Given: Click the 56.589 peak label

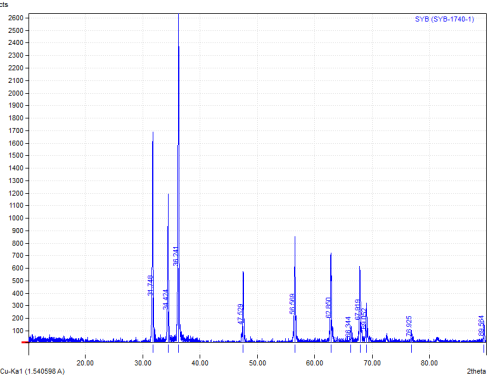Looking at the screenshot, I should pyautogui.click(x=292, y=304).
